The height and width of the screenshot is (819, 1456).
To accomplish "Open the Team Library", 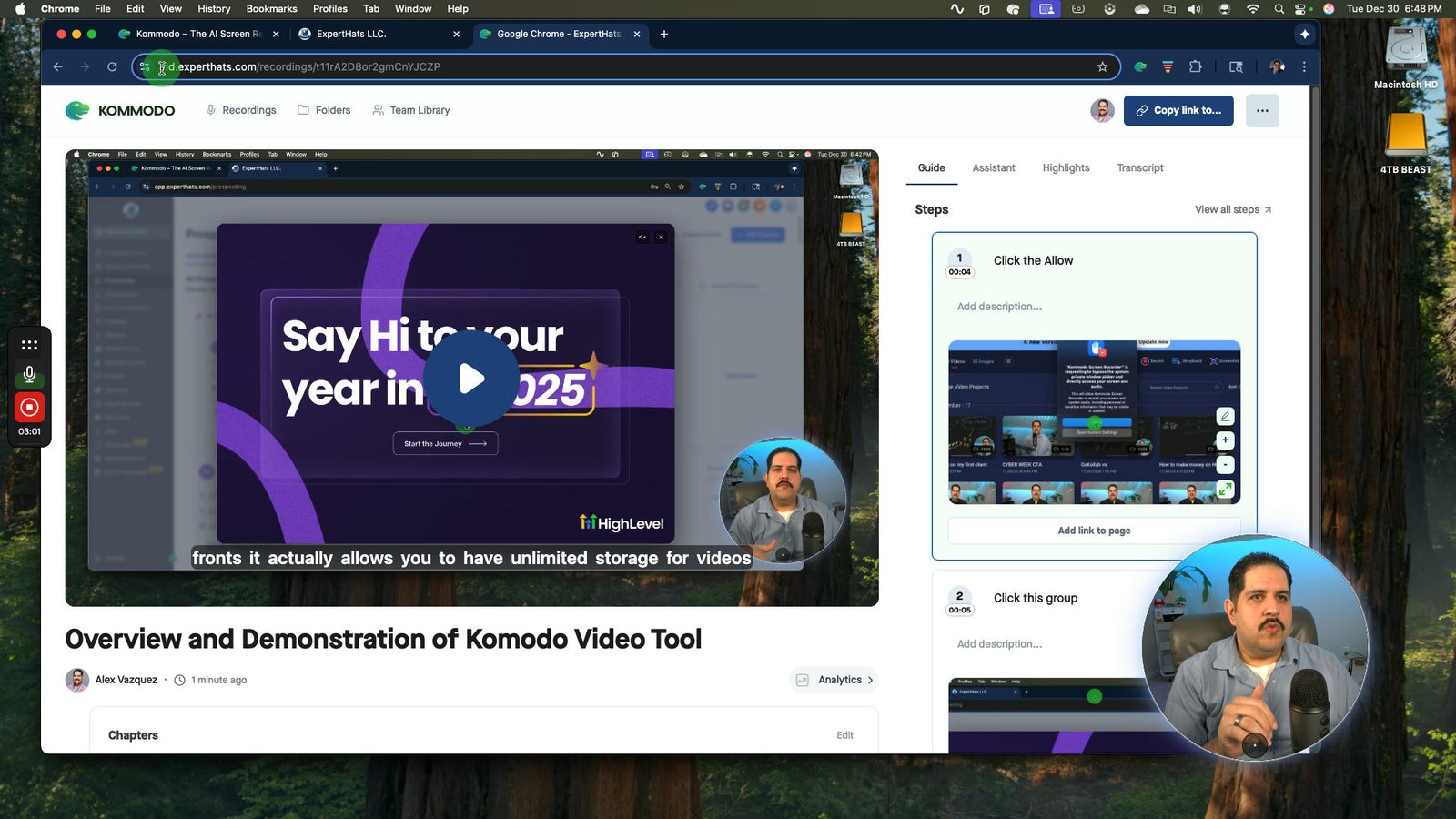I will coord(411,110).
